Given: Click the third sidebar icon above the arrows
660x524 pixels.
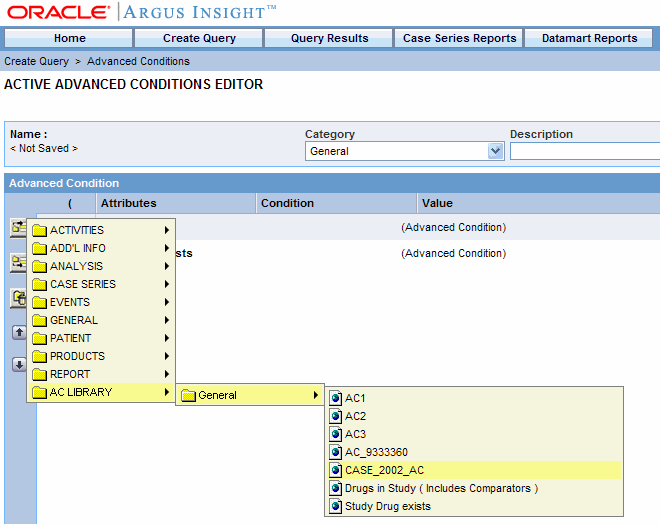Looking at the screenshot, I should (x=18, y=298).
